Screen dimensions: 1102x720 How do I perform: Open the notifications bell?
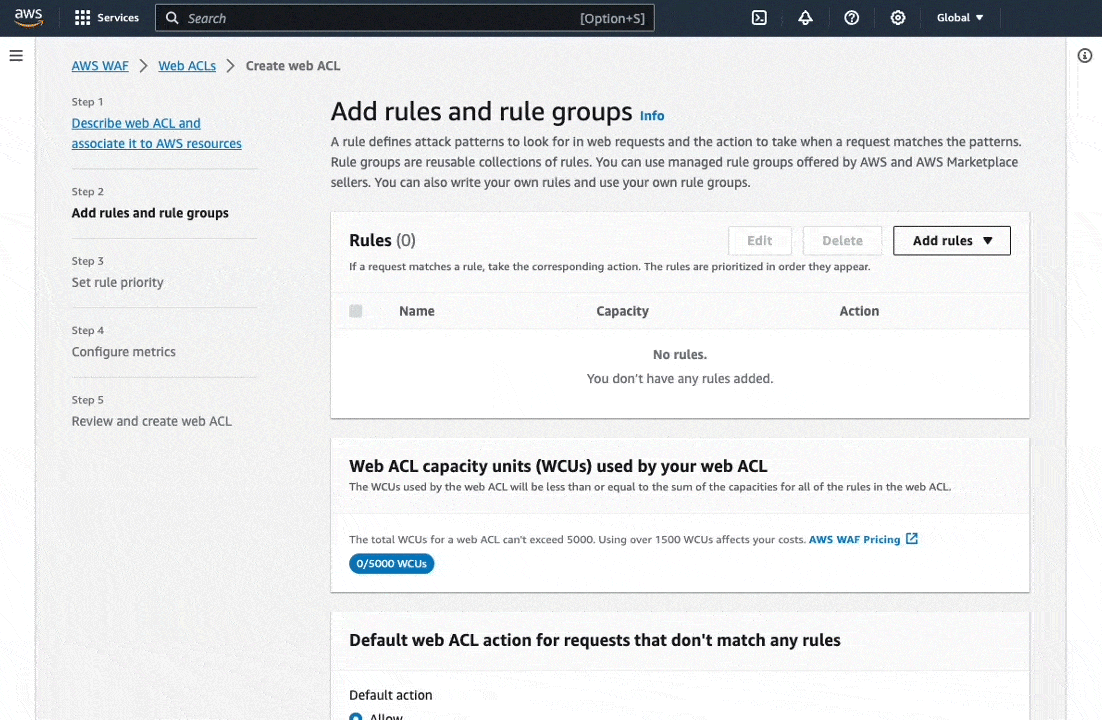(805, 18)
